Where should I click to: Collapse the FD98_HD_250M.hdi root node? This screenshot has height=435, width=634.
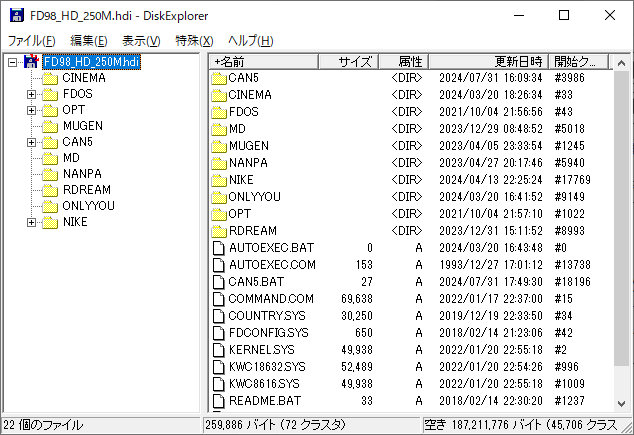pyautogui.click(x=12, y=62)
